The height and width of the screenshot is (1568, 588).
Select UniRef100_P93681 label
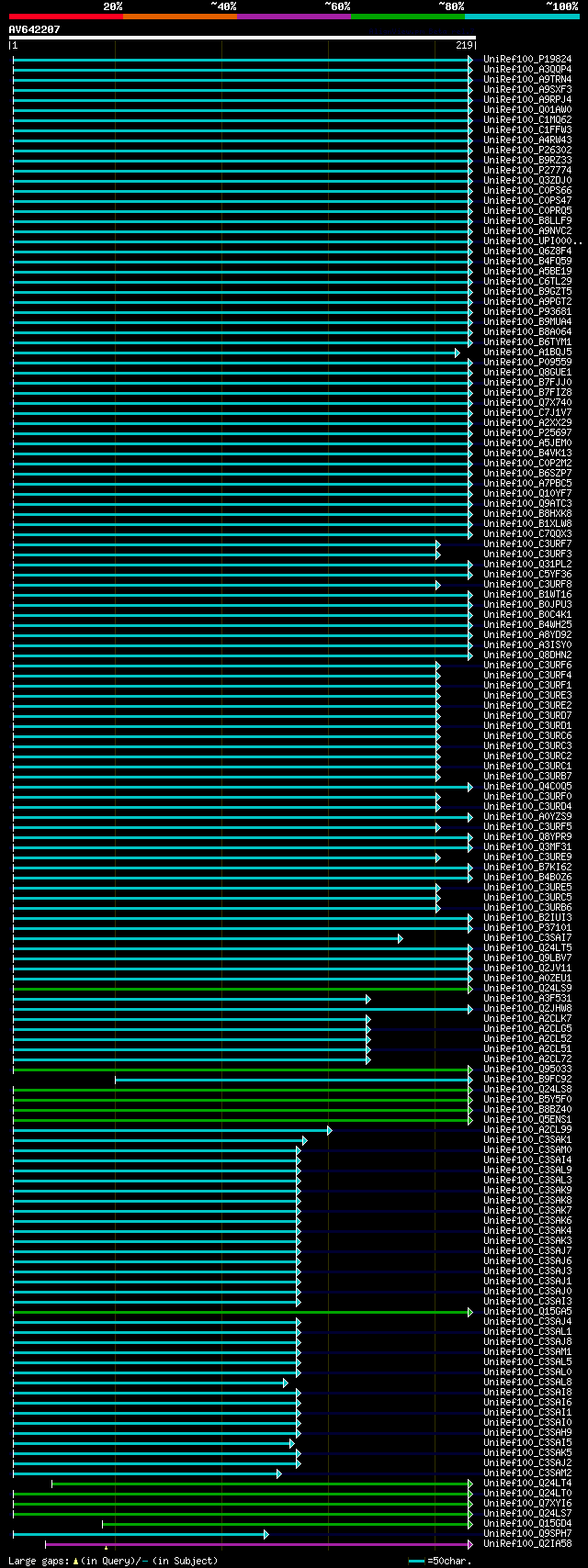click(527, 311)
